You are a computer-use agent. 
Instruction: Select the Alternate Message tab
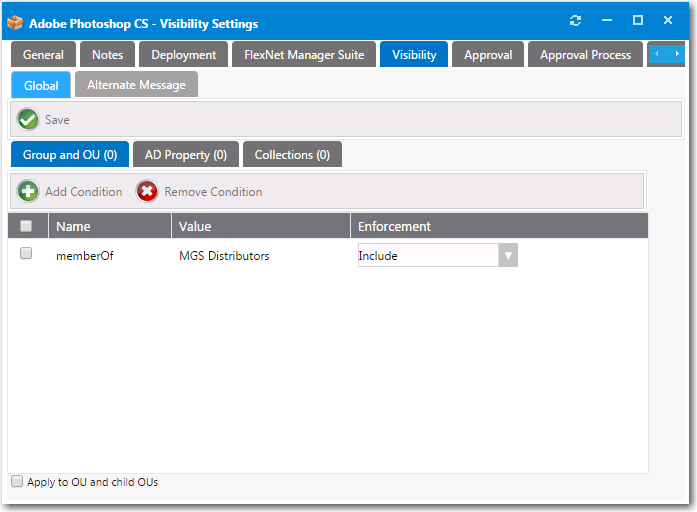click(x=136, y=85)
